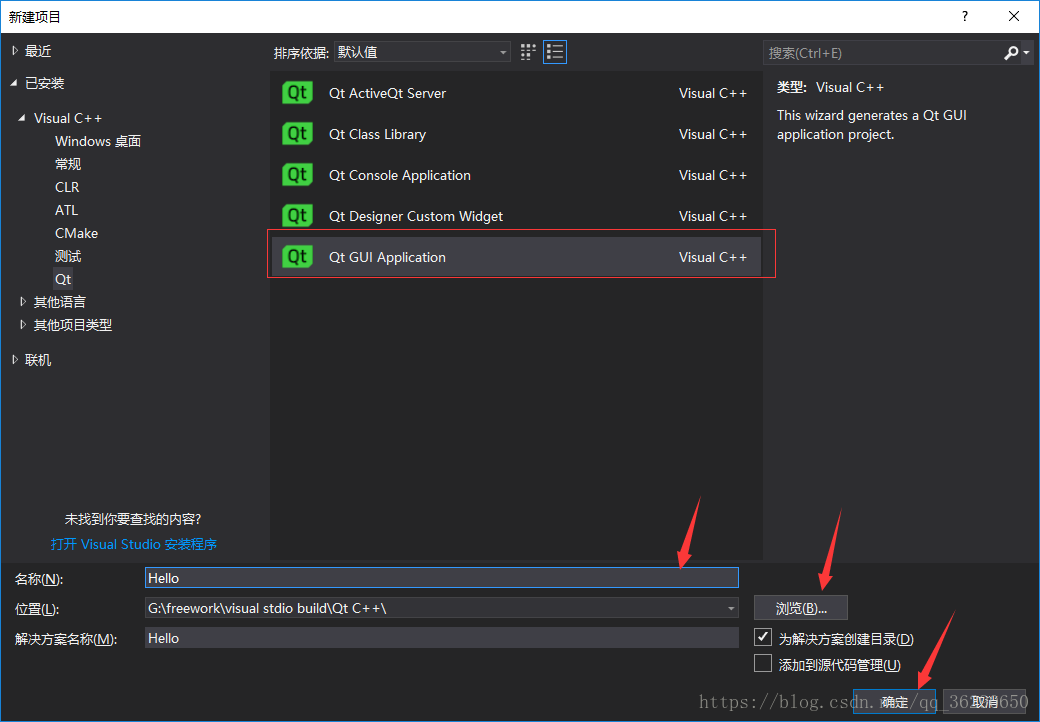
Task: Click the search magnifier icon
Action: pos(1011,53)
